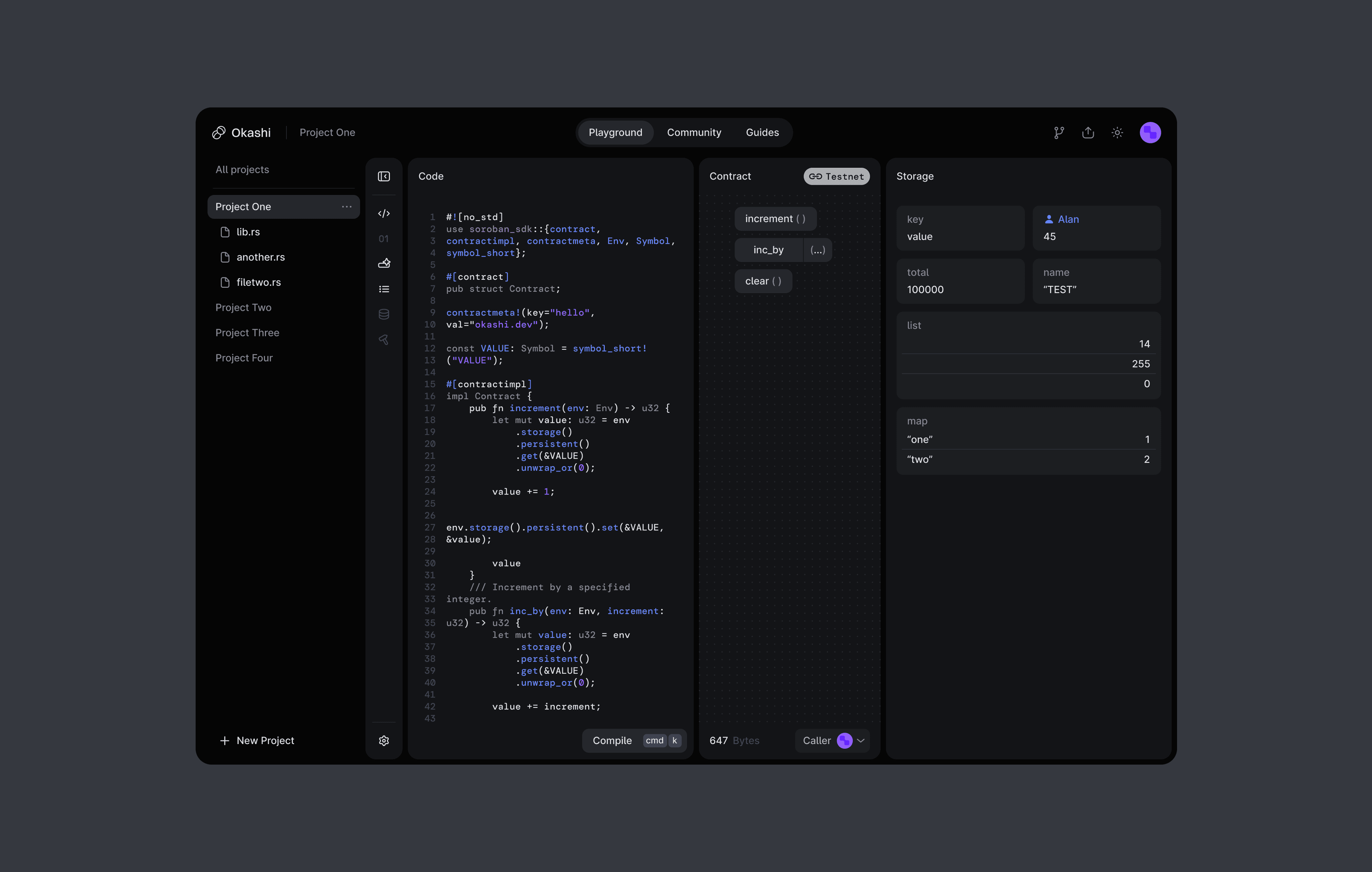Viewport: 1372px width, 872px height.
Task: Click the hammer build icon
Action: click(384, 340)
